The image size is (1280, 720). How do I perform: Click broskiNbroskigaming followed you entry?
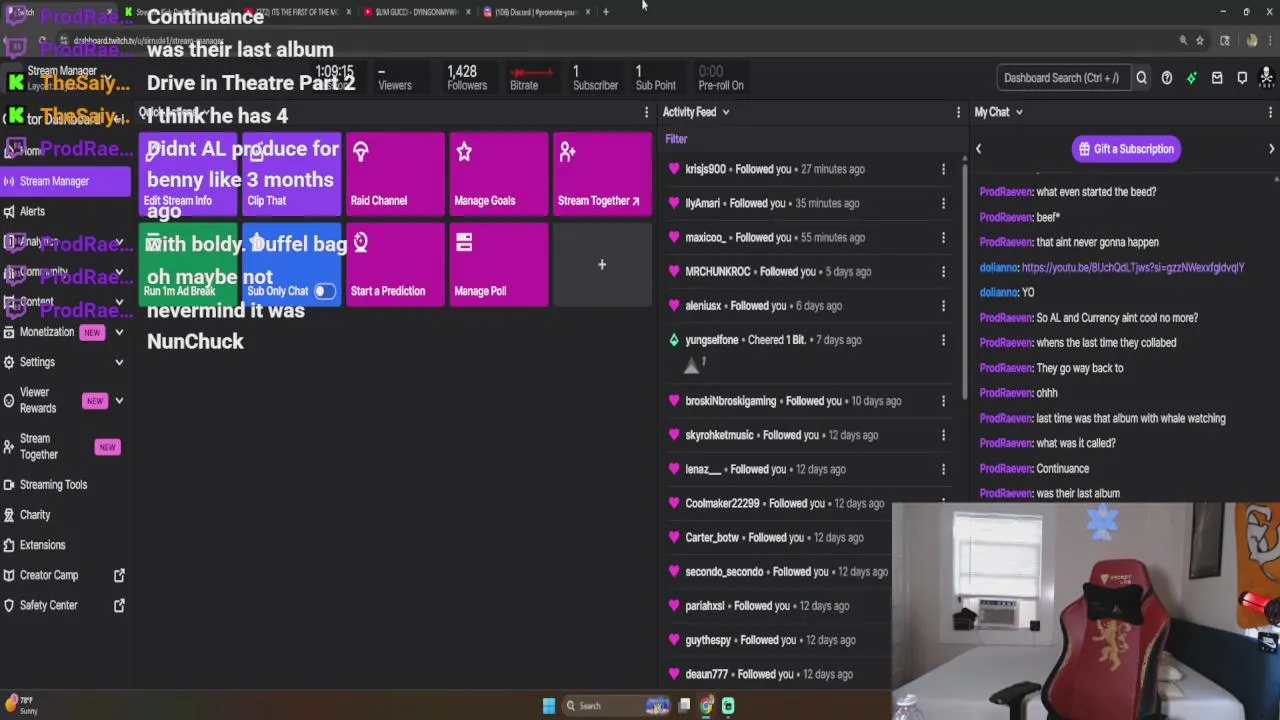806,401
